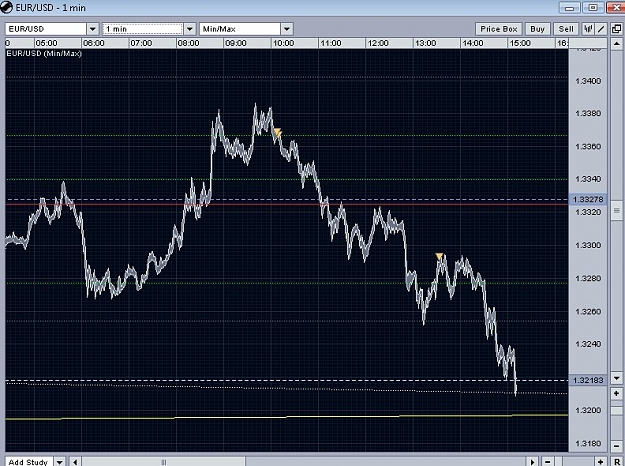Click the Sell button
This screenshot has width=625, height=466.
[x=566, y=29]
